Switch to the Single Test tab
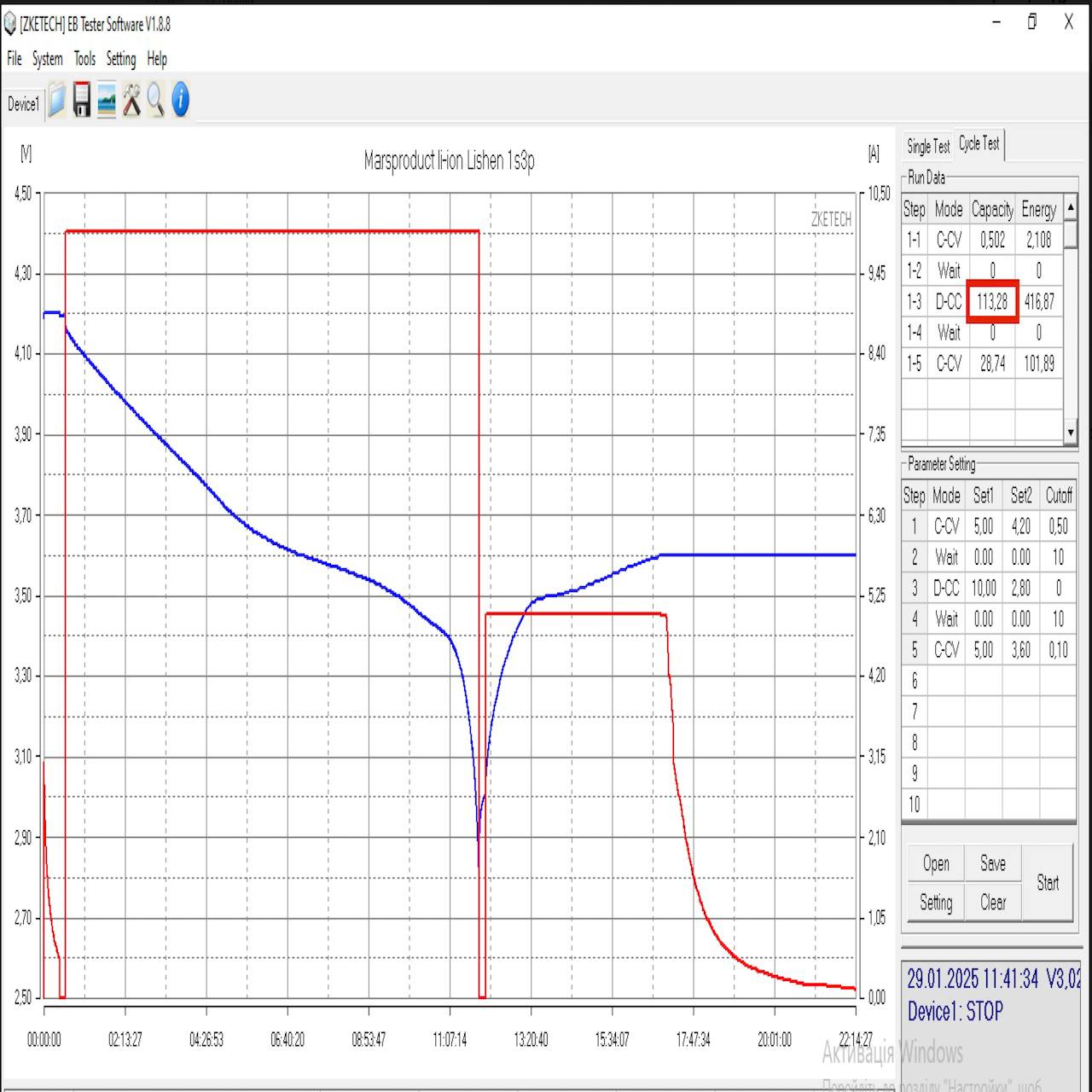This screenshot has height=1092, width=1092. pos(928,147)
